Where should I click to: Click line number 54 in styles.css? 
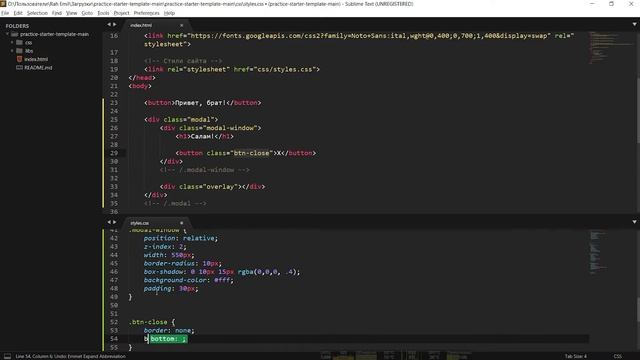114,339
